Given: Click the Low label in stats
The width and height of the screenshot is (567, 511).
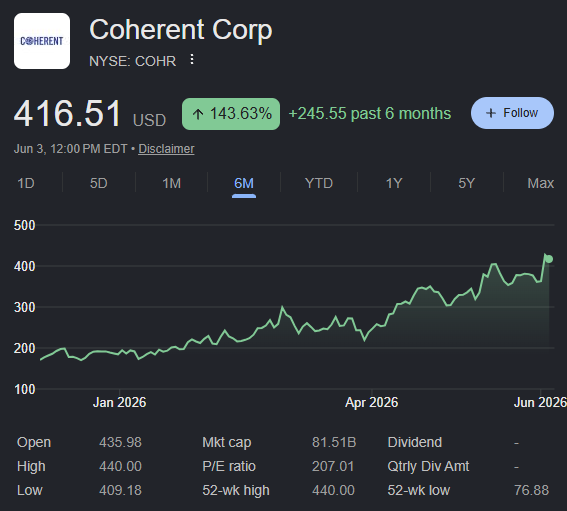Looking at the screenshot, I should point(30,490).
